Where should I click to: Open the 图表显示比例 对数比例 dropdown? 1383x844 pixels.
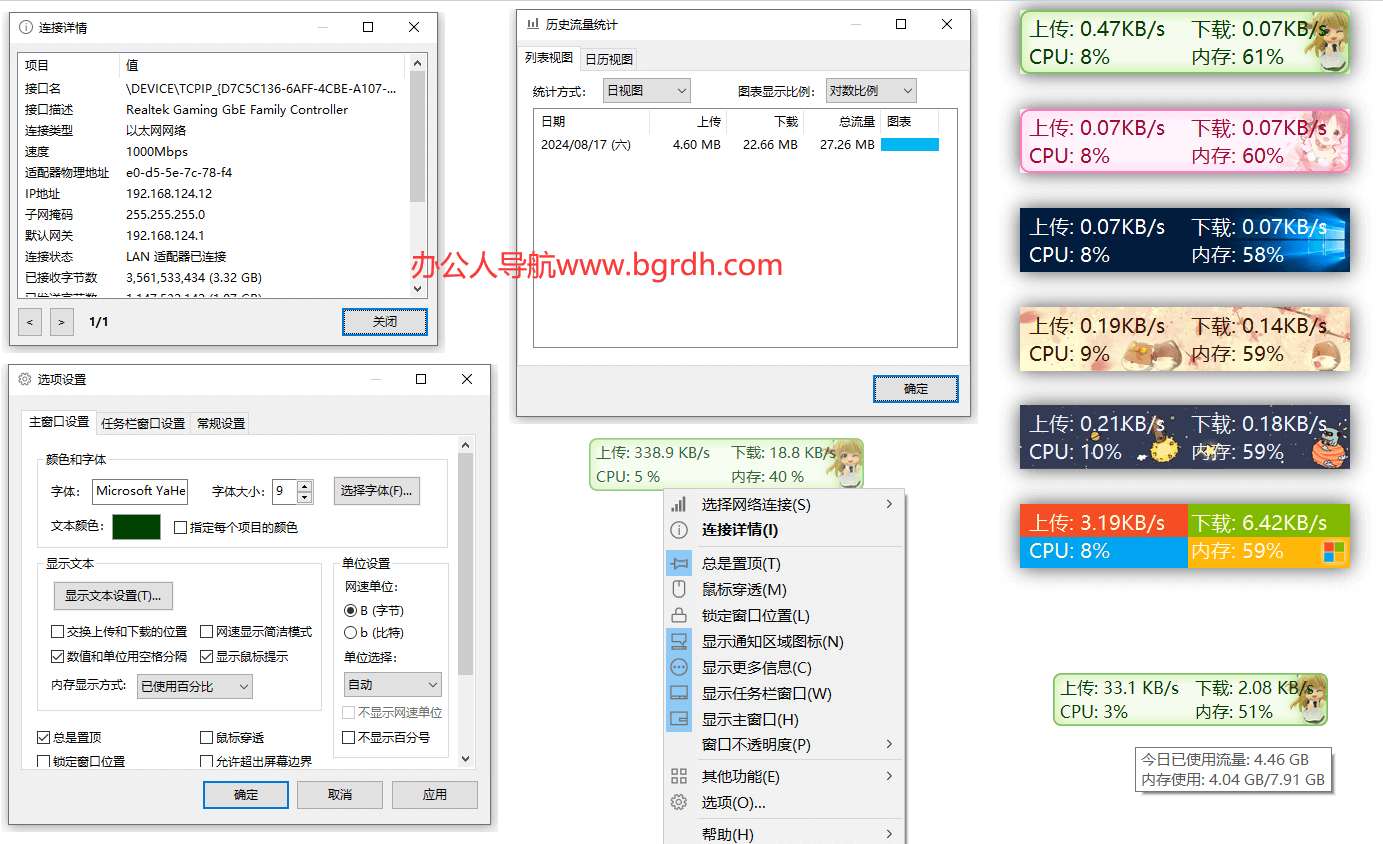[x=870, y=91]
